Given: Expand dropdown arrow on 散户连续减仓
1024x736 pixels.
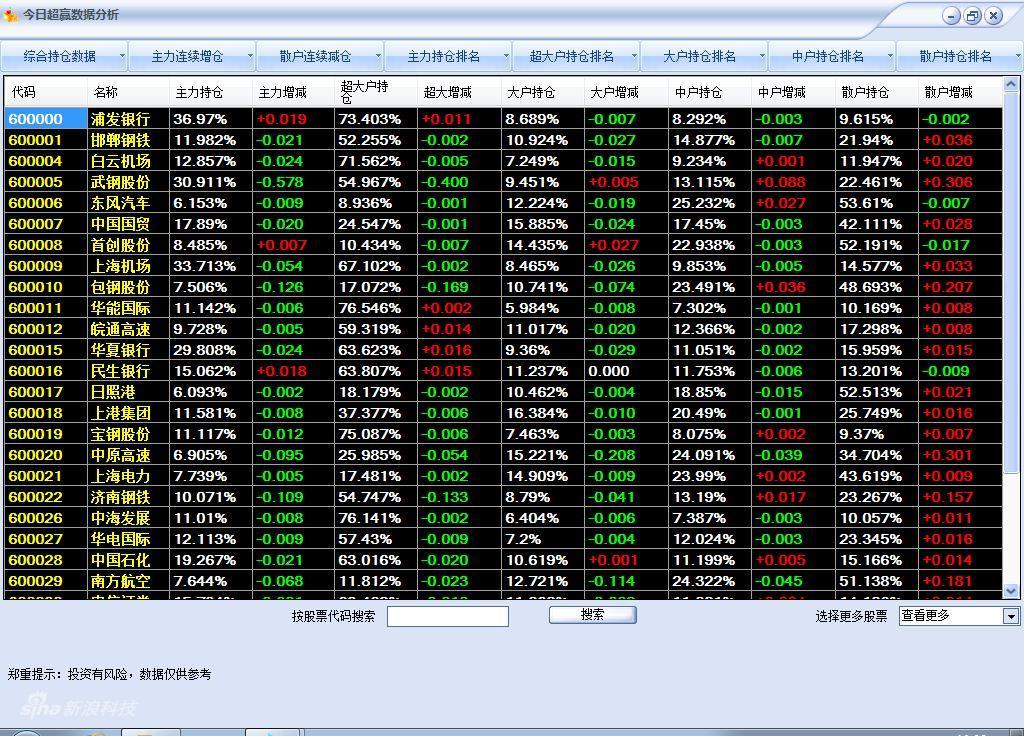Looking at the screenshot, I should [377, 57].
